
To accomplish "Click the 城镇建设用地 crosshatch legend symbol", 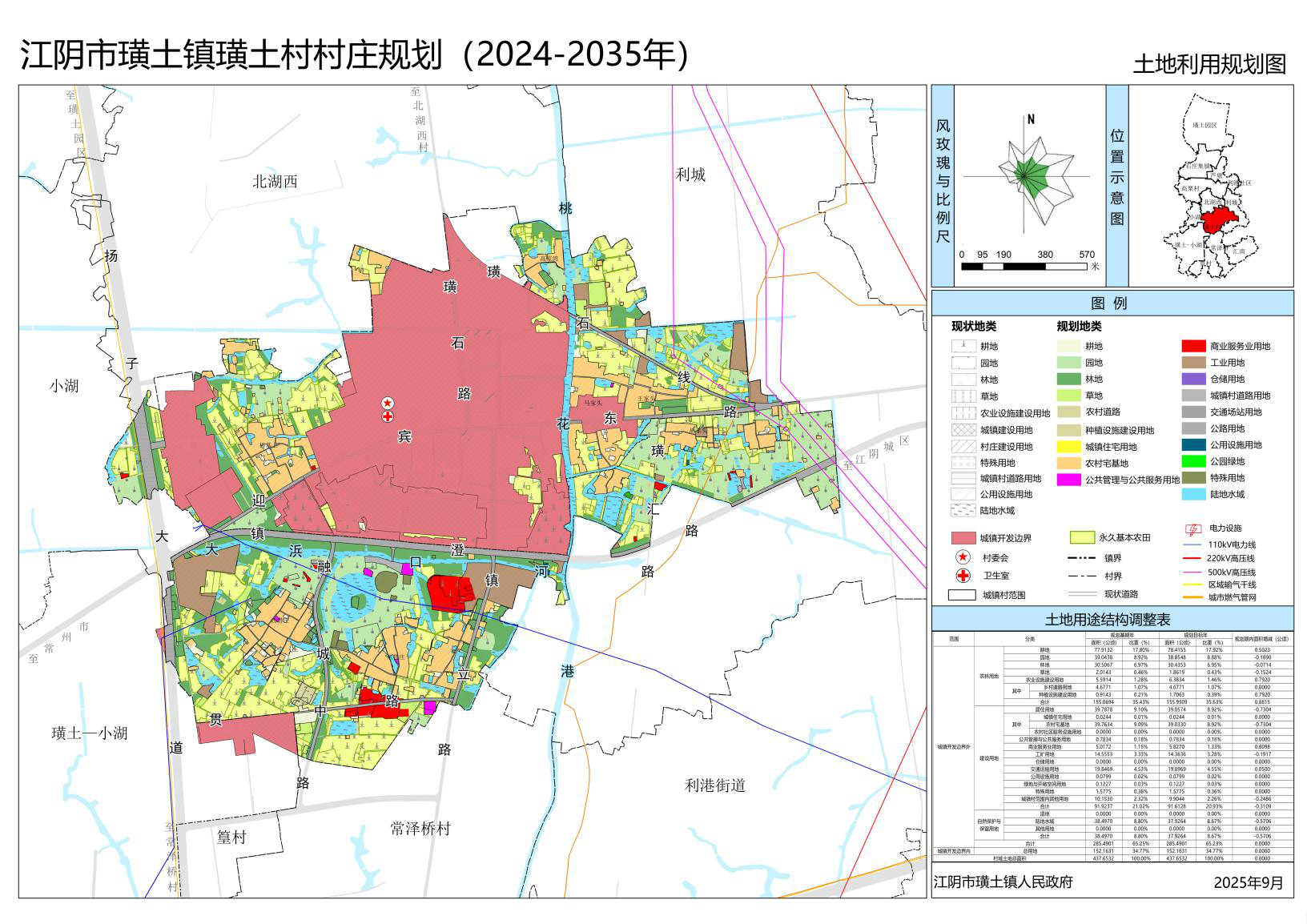I will coord(963,429).
